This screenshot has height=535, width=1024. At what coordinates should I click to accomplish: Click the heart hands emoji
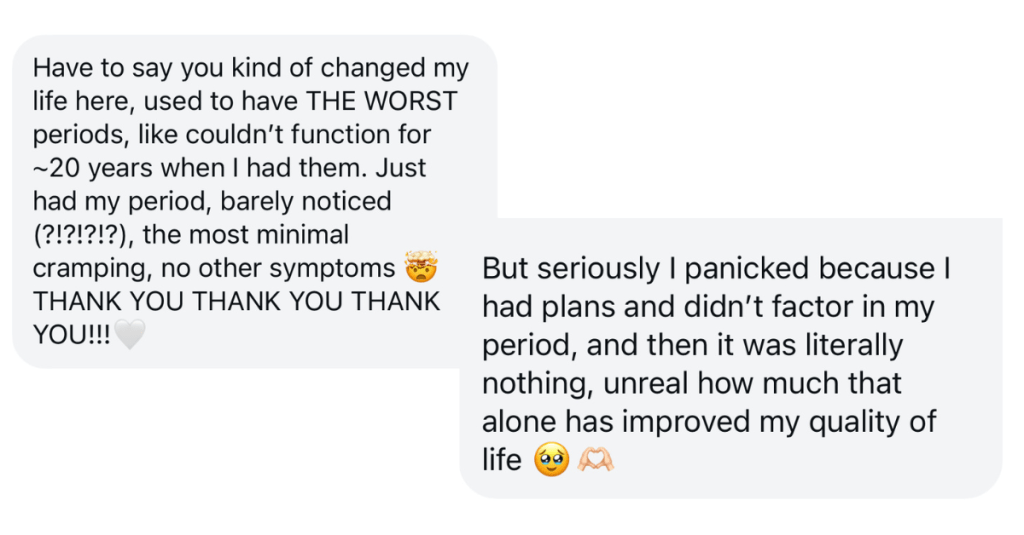point(594,461)
